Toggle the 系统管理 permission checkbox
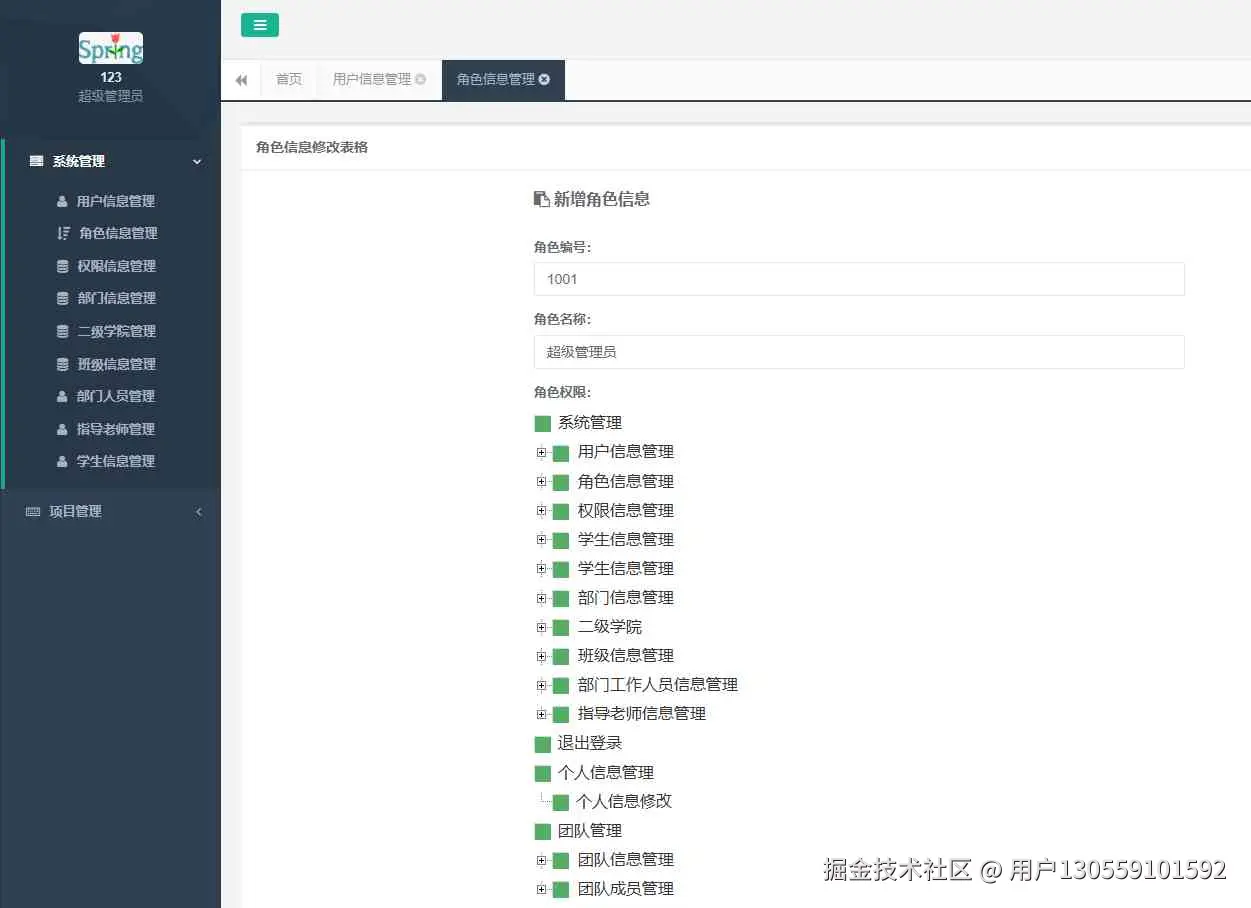This screenshot has width=1251, height=908. click(x=543, y=423)
